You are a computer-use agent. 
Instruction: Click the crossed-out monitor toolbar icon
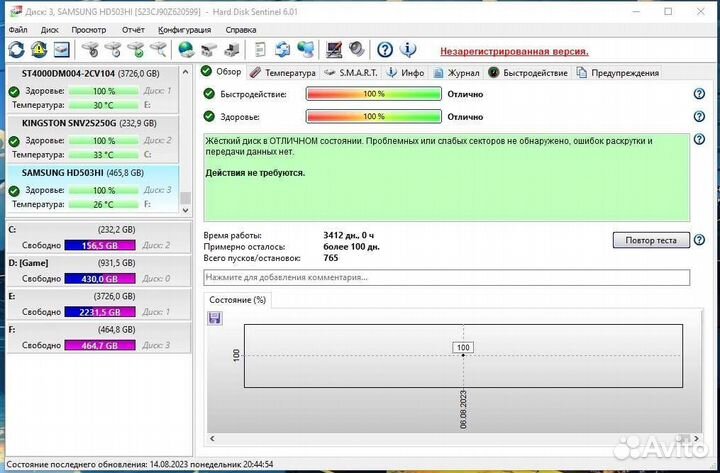pos(334,50)
